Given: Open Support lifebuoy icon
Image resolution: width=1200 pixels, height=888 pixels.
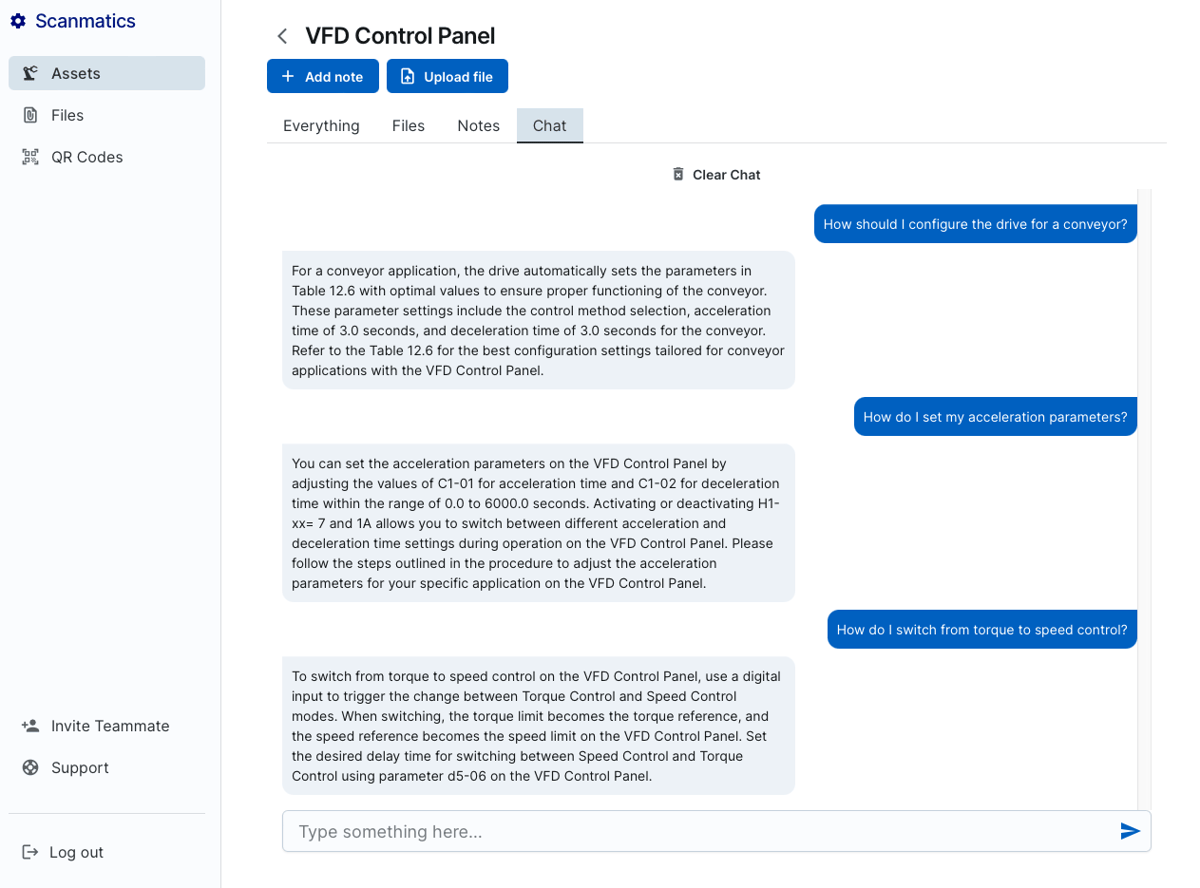Looking at the screenshot, I should (x=31, y=768).
